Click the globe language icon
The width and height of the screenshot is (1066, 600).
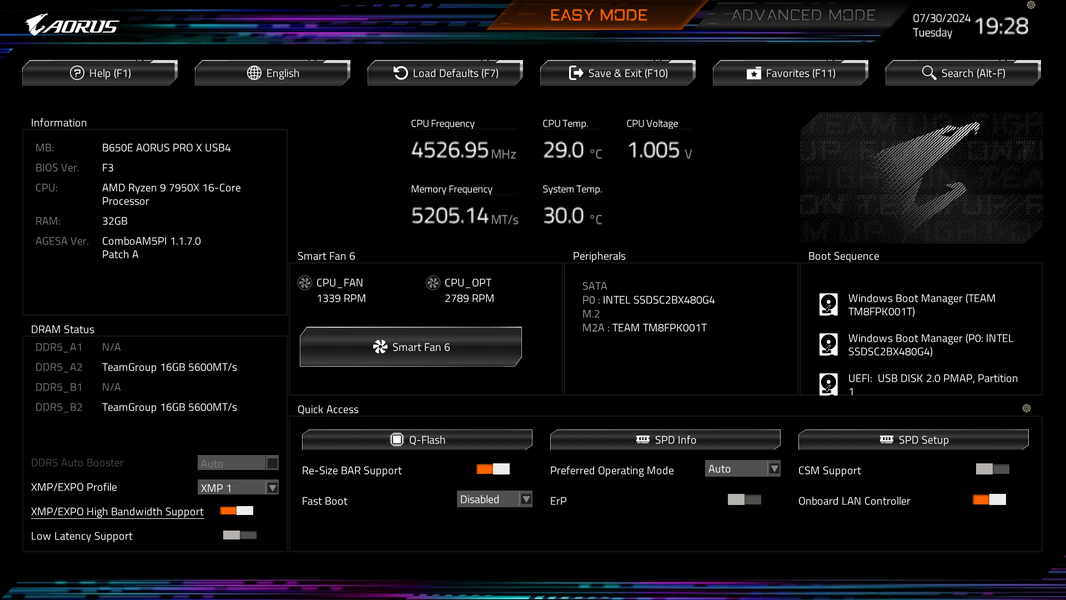(254, 73)
